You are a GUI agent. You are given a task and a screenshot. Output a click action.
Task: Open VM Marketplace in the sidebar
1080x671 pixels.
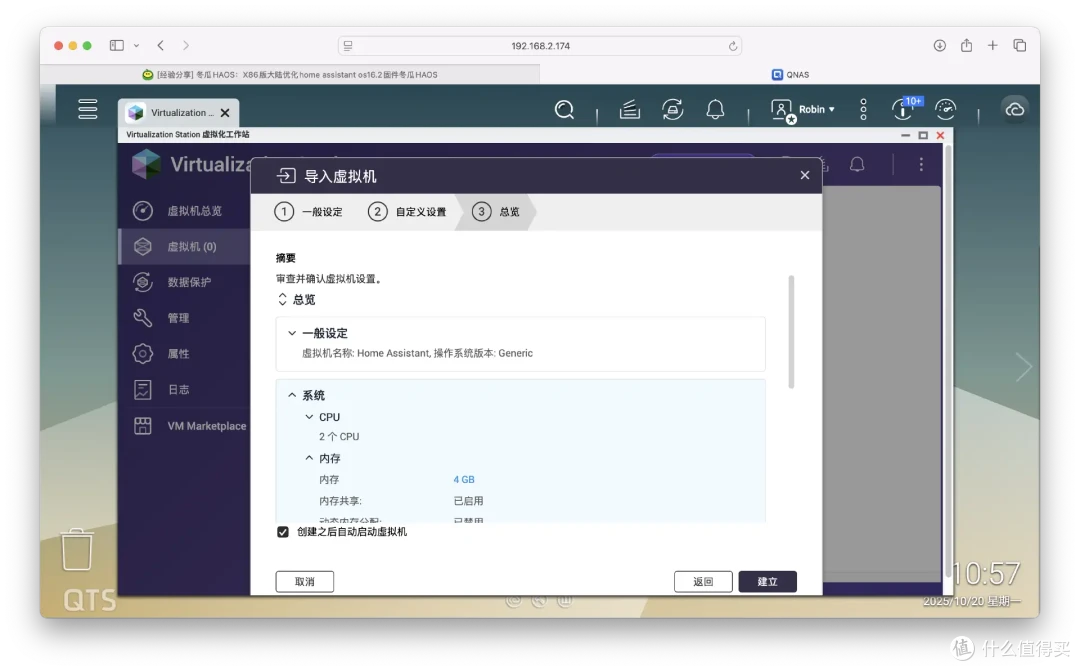(185, 426)
